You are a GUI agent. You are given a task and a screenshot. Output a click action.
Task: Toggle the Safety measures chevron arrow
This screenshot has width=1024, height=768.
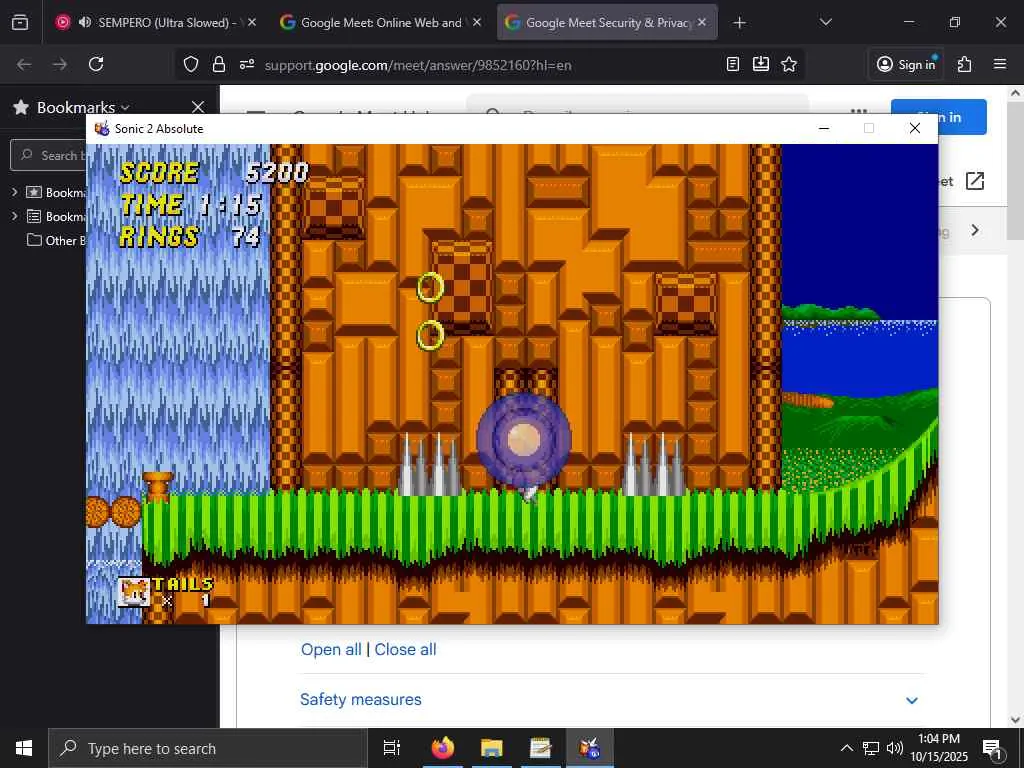(x=912, y=700)
